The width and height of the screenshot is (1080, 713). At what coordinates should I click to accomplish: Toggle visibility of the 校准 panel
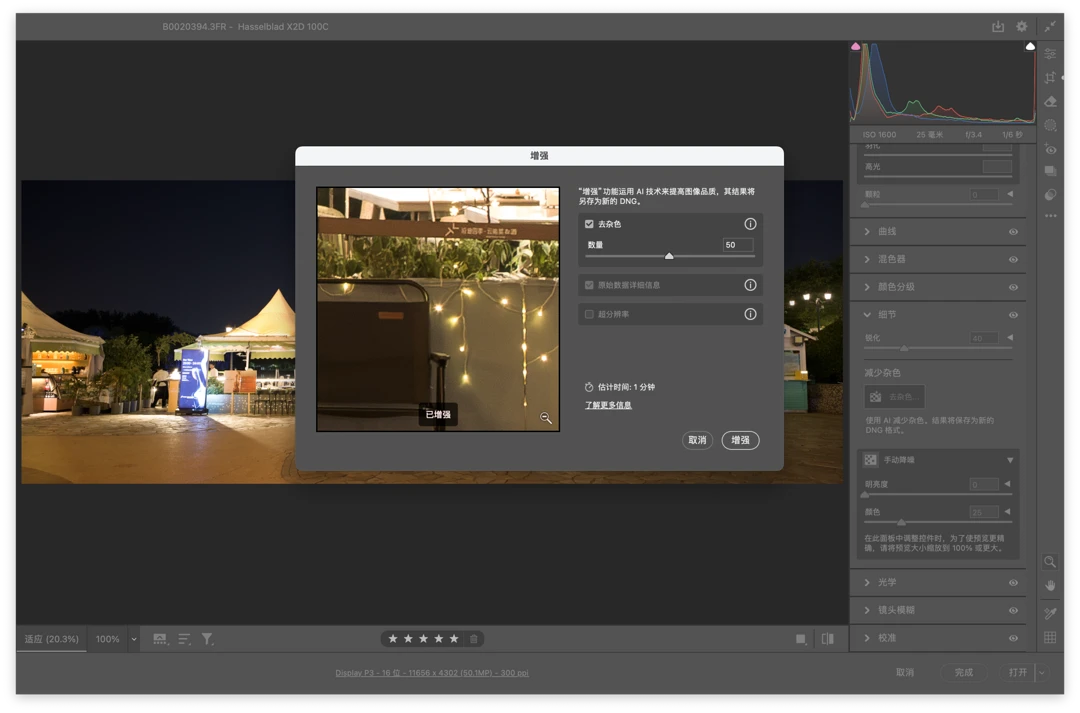point(1013,638)
